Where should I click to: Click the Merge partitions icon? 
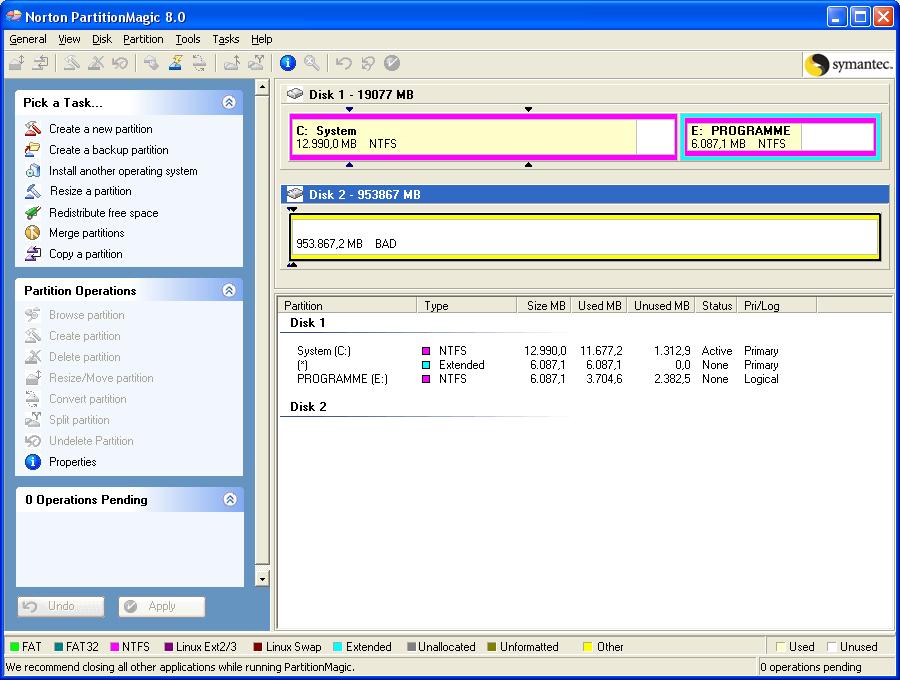[x=33, y=233]
